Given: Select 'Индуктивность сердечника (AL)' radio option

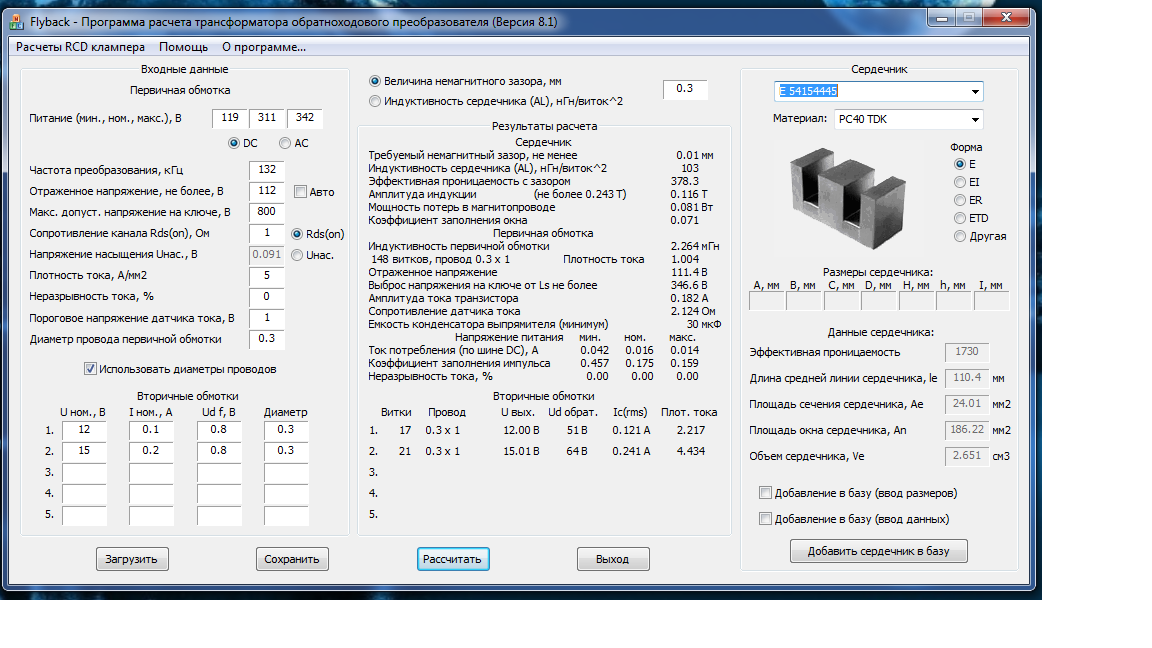Looking at the screenshot, I should pyautogui.click(x=375, y=101).
